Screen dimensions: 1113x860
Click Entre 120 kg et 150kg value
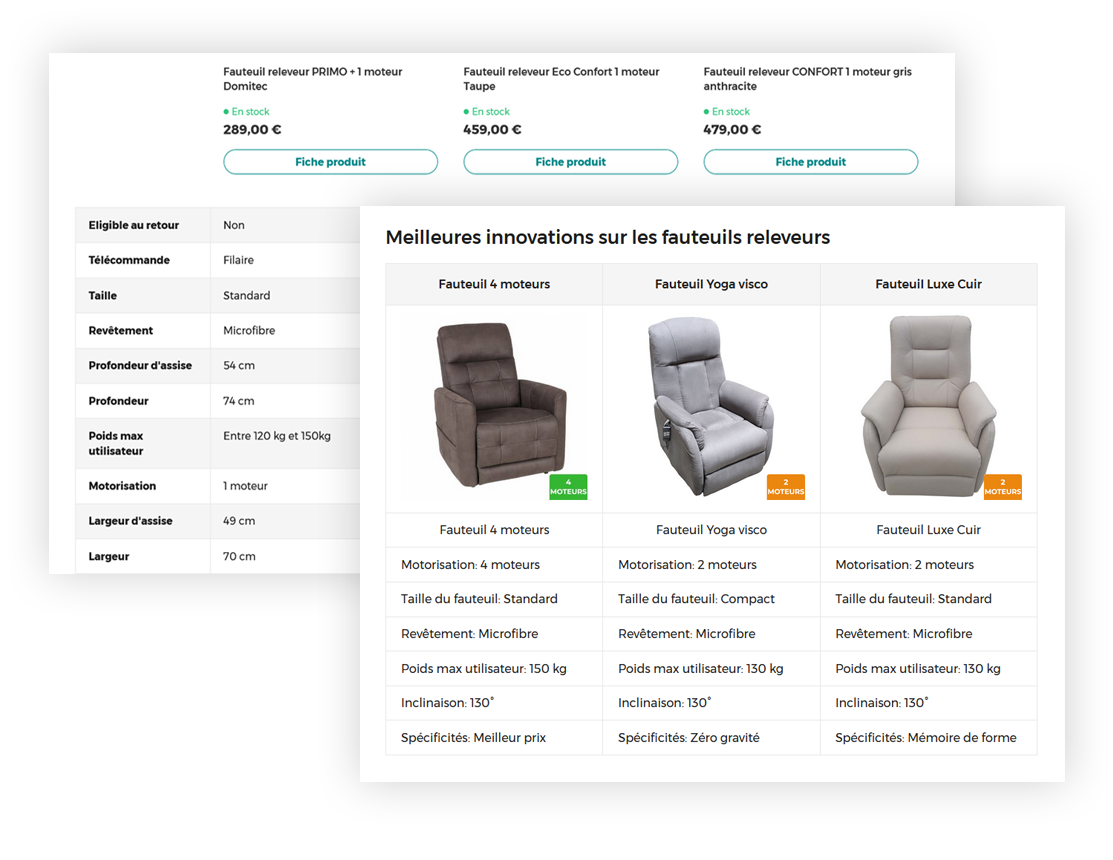277,436
